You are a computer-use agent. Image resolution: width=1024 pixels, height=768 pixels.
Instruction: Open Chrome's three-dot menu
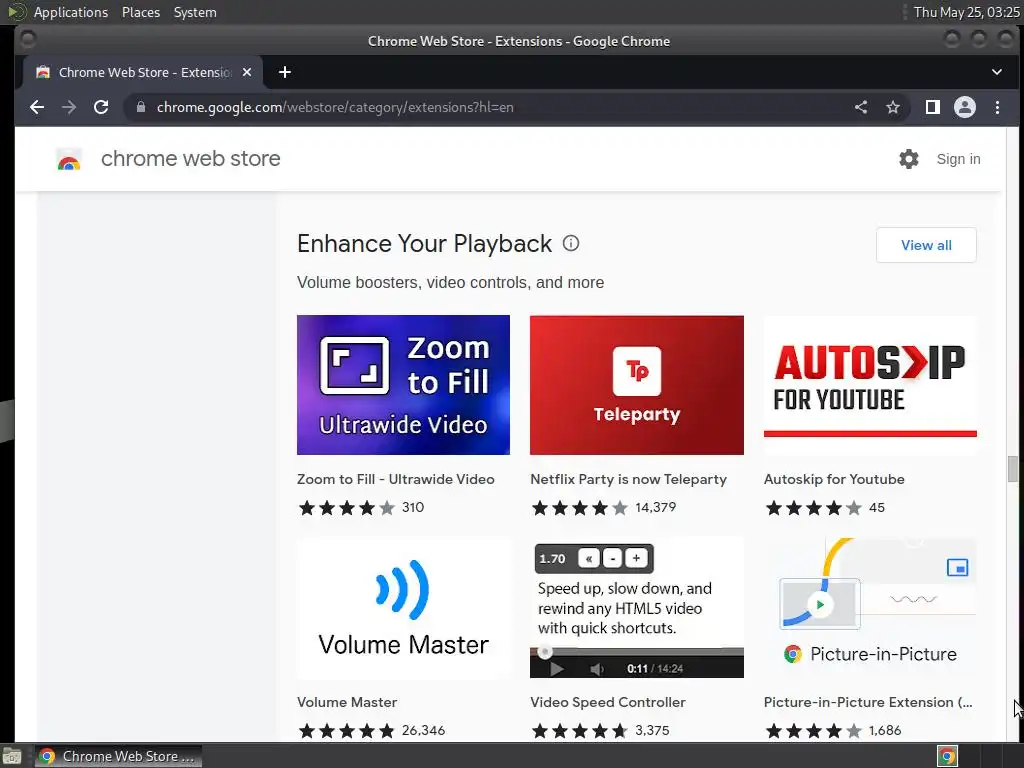[997, 107]
